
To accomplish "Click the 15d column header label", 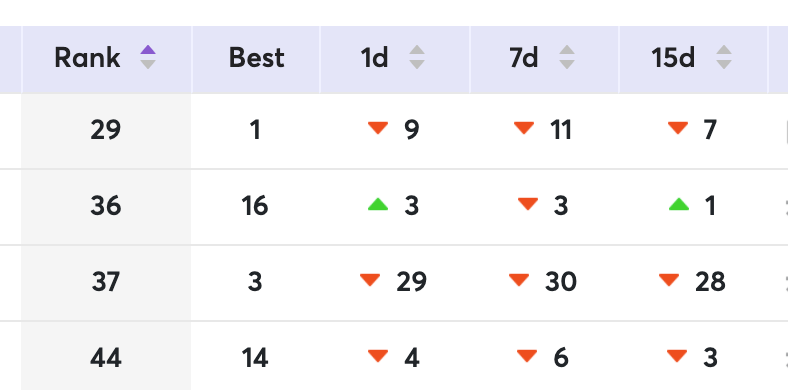I will (673, 58).
